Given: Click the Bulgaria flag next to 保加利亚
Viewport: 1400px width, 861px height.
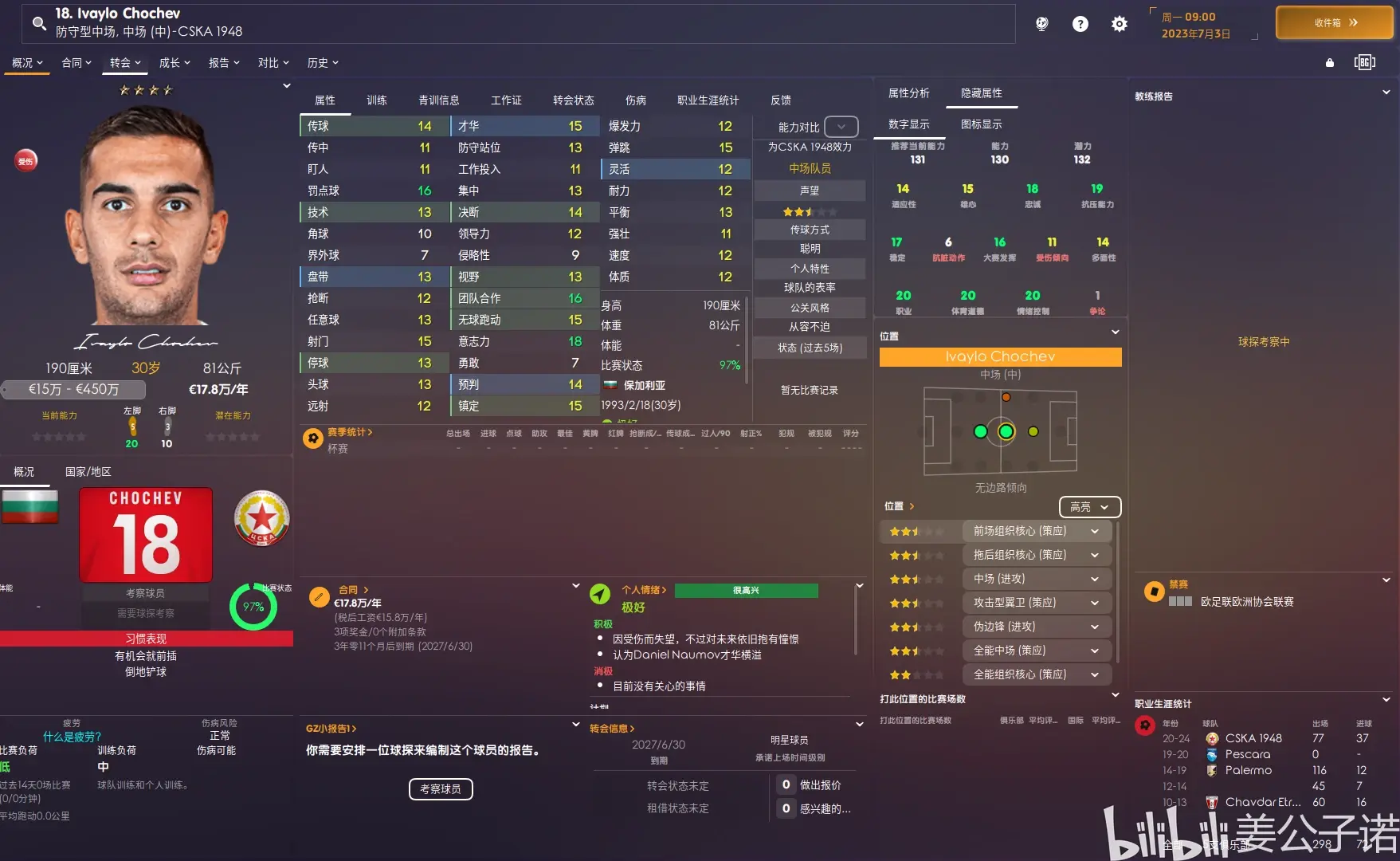Looking at the screenshot, I should click(x=610, y=385).
